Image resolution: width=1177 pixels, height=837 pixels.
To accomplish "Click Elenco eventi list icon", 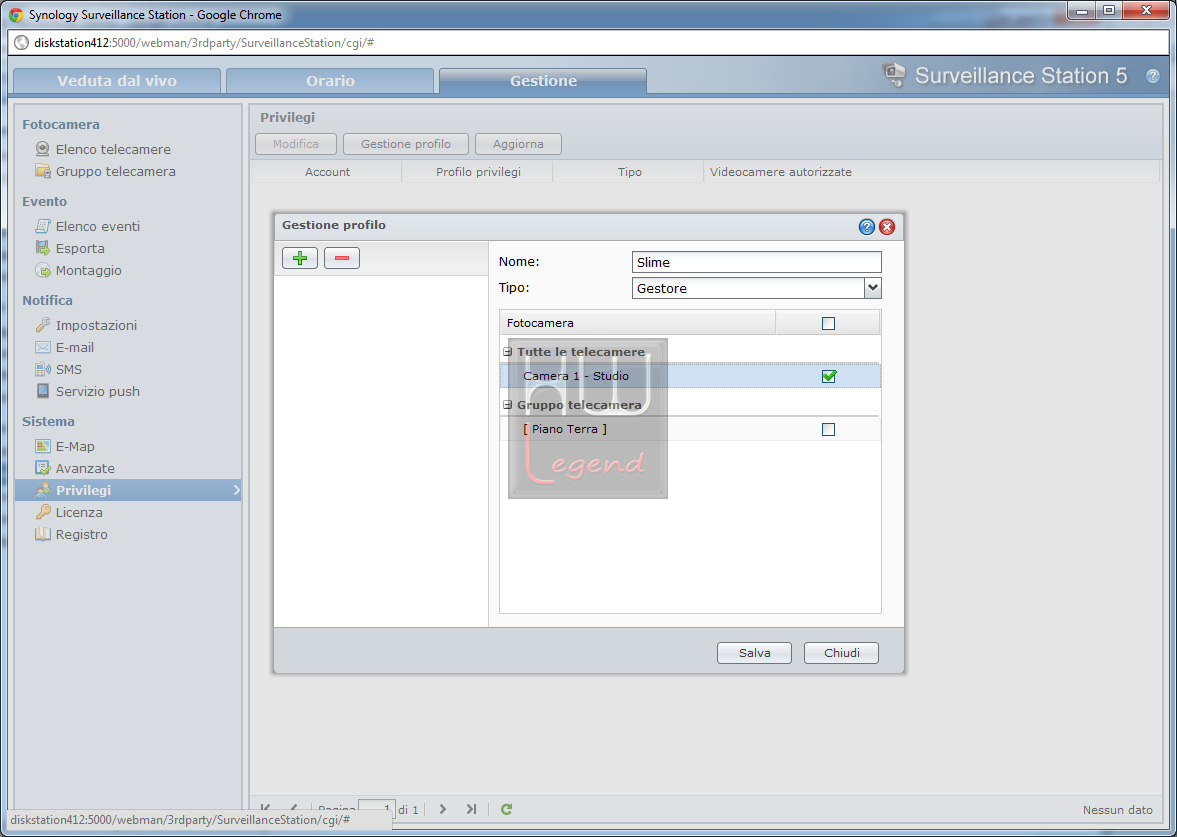I will 43,226.
